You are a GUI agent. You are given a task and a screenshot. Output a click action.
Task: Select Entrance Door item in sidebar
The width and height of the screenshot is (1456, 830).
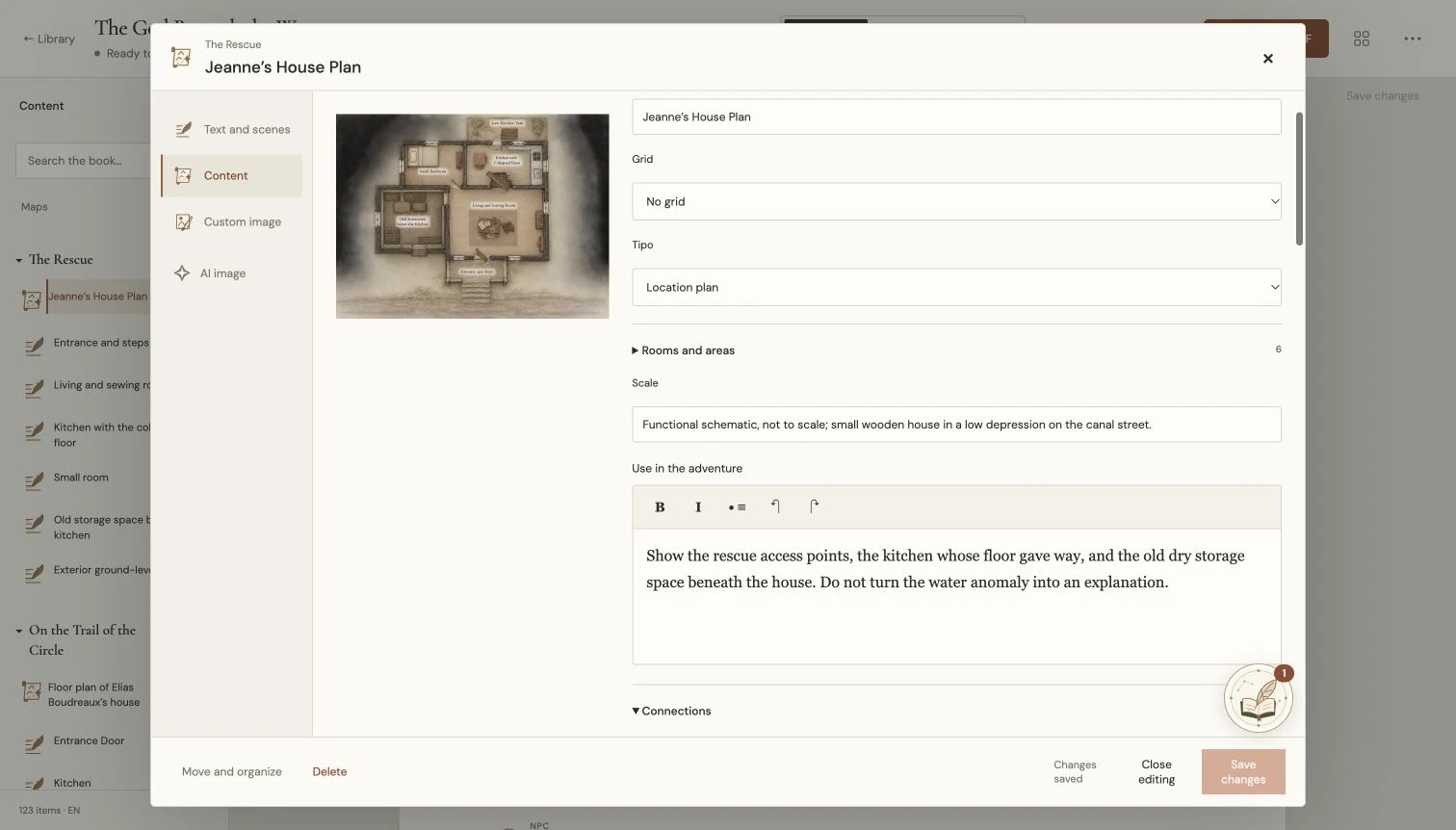[x=89, y=741]
